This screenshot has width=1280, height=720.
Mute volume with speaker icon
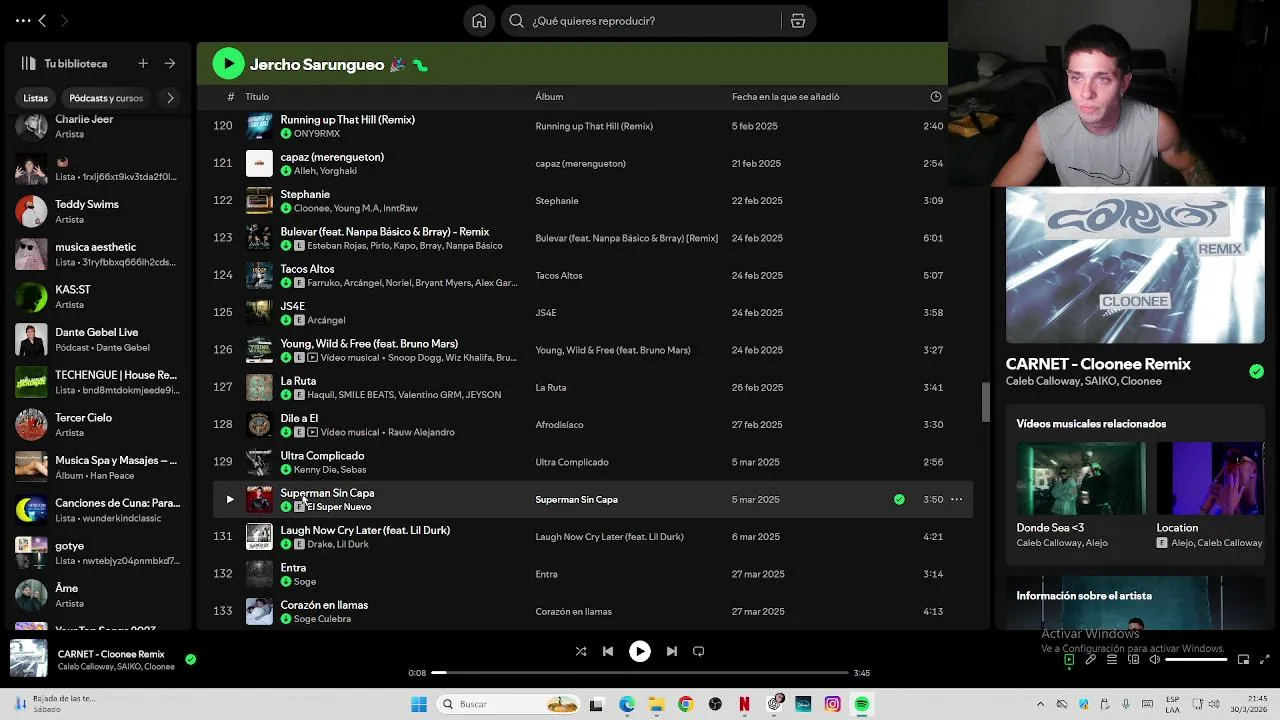click(1155, 659)
